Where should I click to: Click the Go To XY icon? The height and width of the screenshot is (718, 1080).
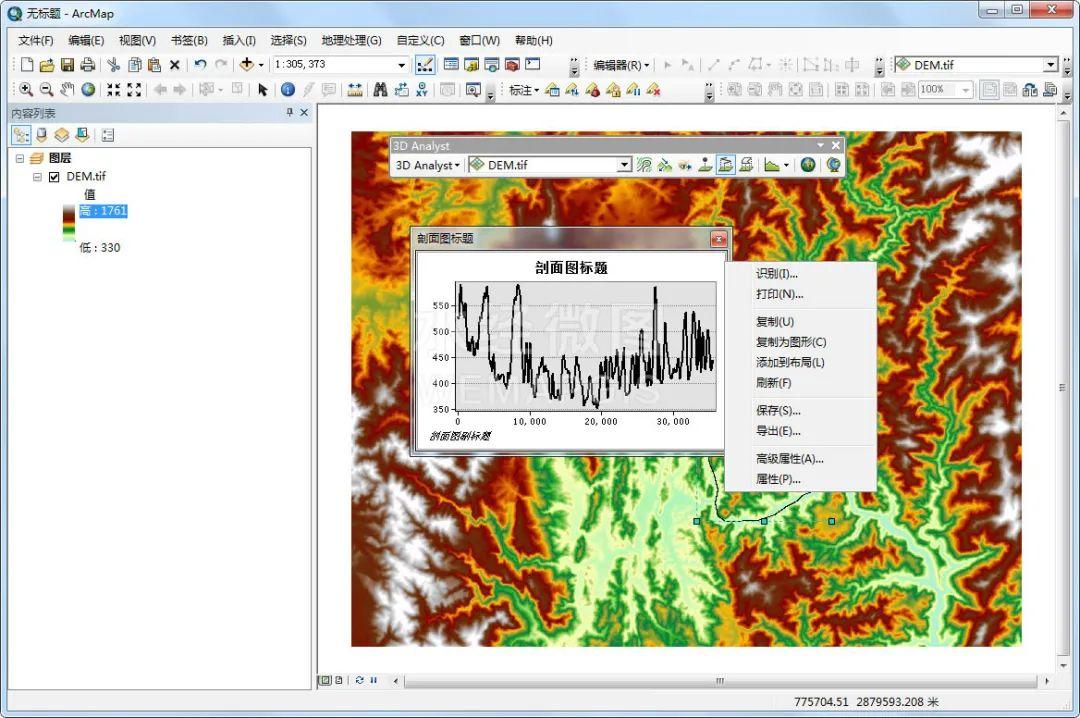point(422,90)
